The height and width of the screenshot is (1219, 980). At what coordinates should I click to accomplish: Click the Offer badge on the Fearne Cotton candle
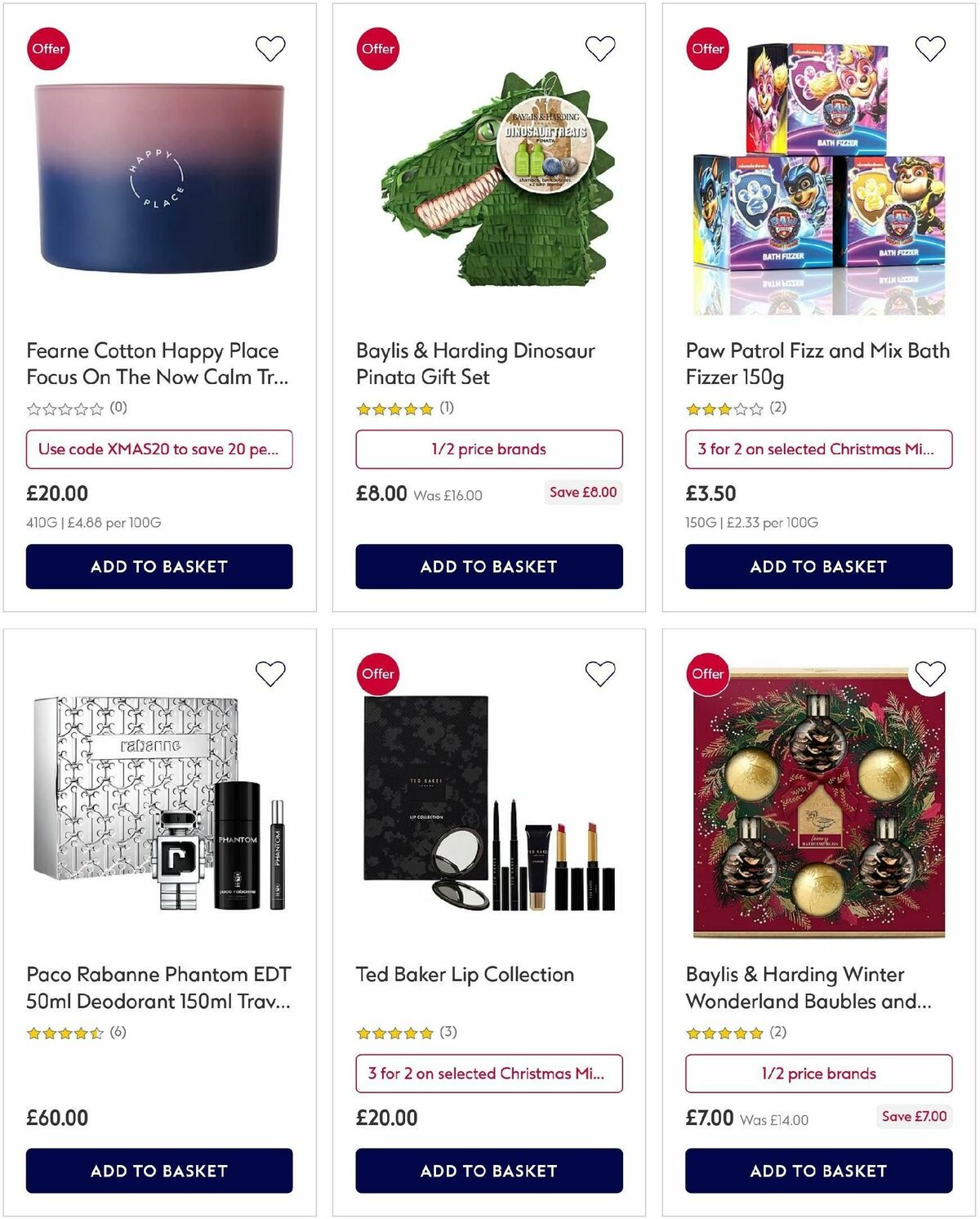[x=48, y=49]
